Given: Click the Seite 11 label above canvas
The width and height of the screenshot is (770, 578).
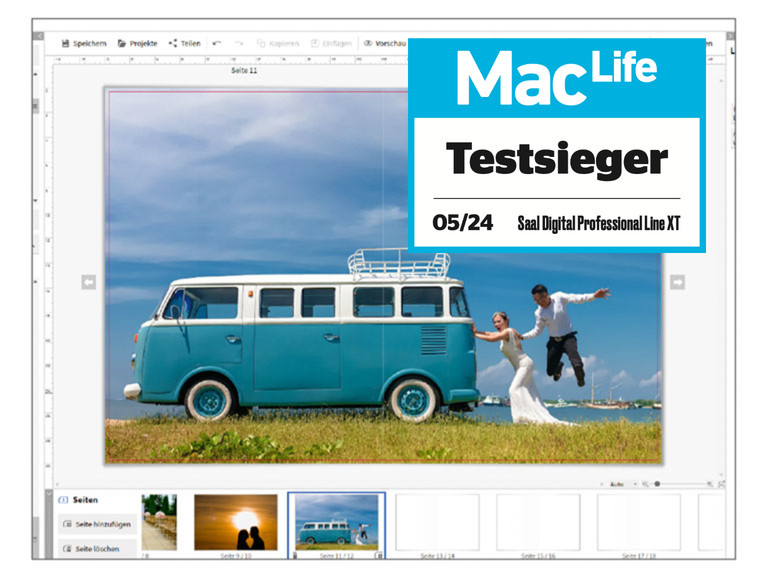Looking at the screenshot, I should (x=244, y=71).
